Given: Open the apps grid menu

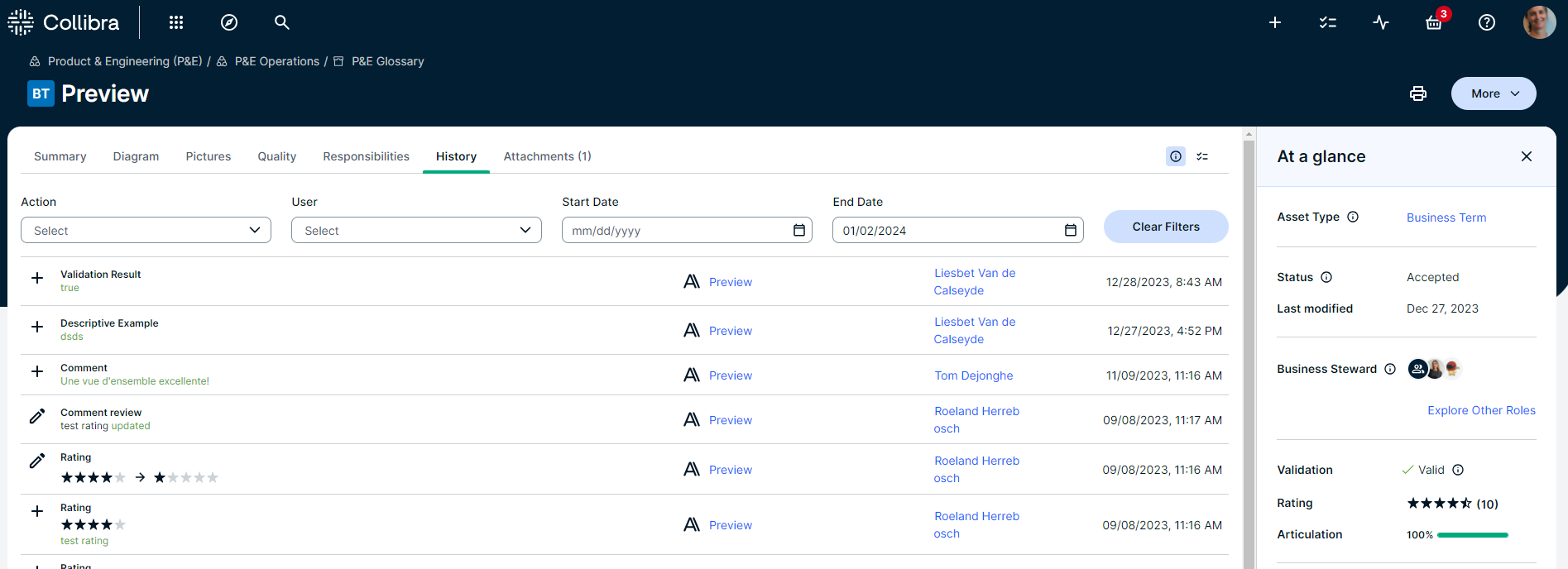Looking at the screenshot, I should 175,22.
